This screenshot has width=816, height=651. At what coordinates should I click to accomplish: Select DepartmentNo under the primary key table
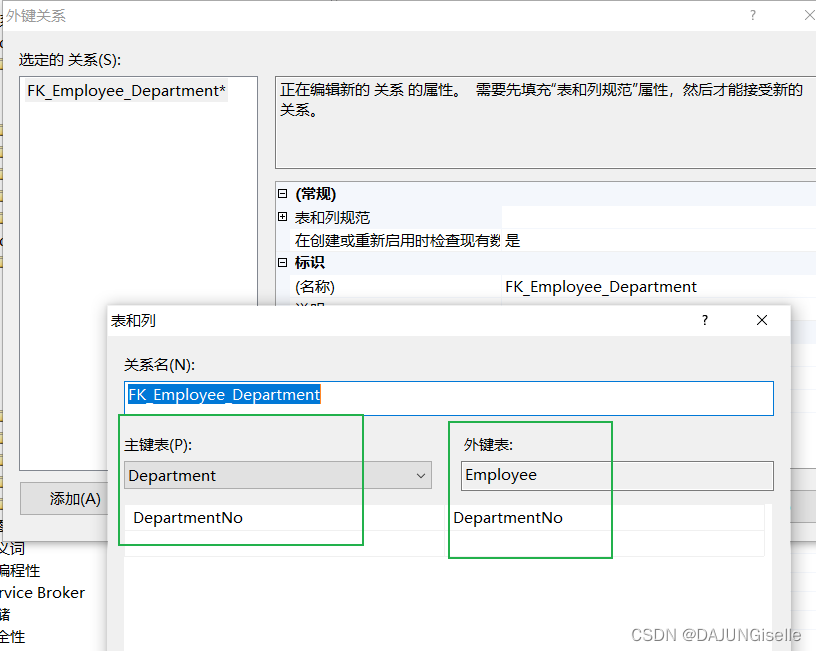pos(189,517)
